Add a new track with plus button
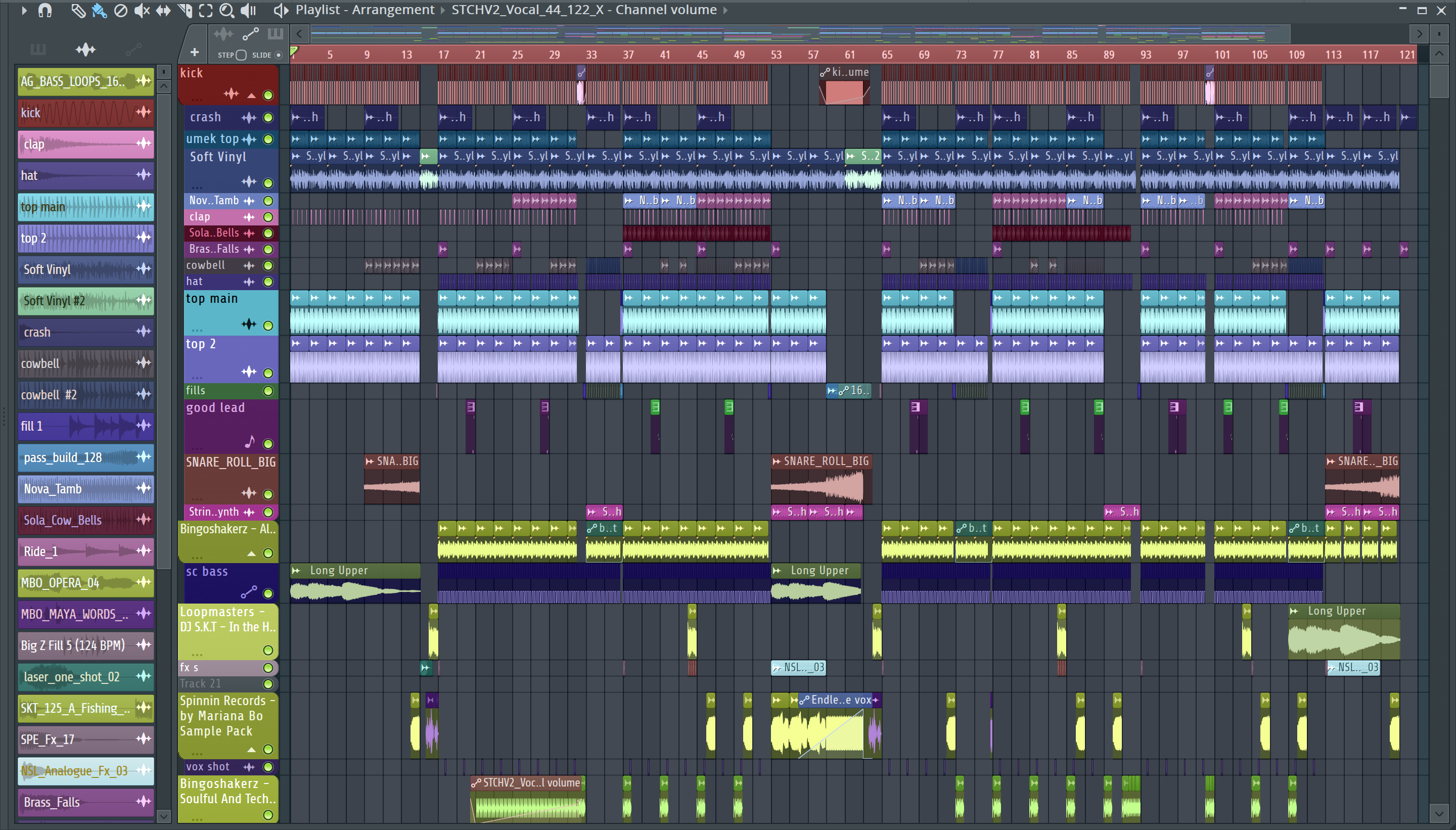This screenshot has width=1456, height=830. (195, 53)
